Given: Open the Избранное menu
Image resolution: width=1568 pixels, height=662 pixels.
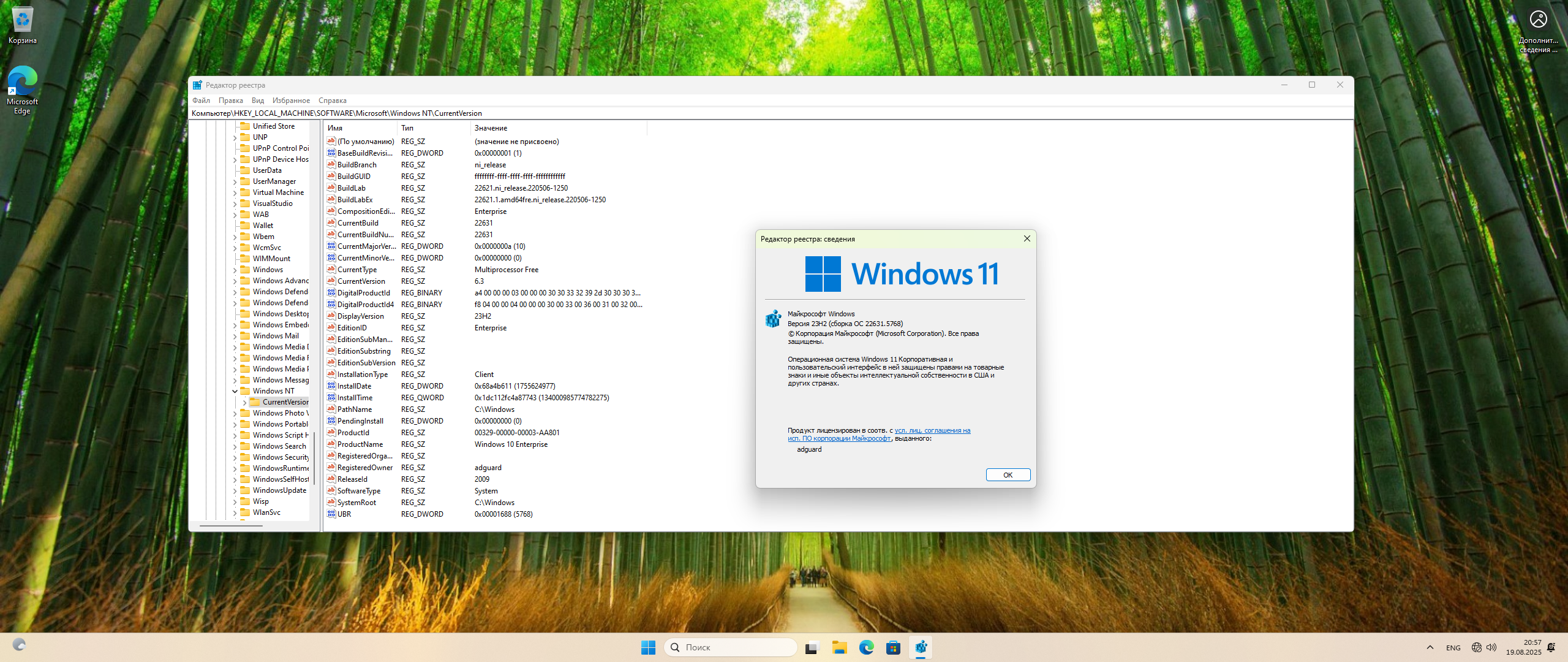Looking at the screenshot, I should 291,101.
